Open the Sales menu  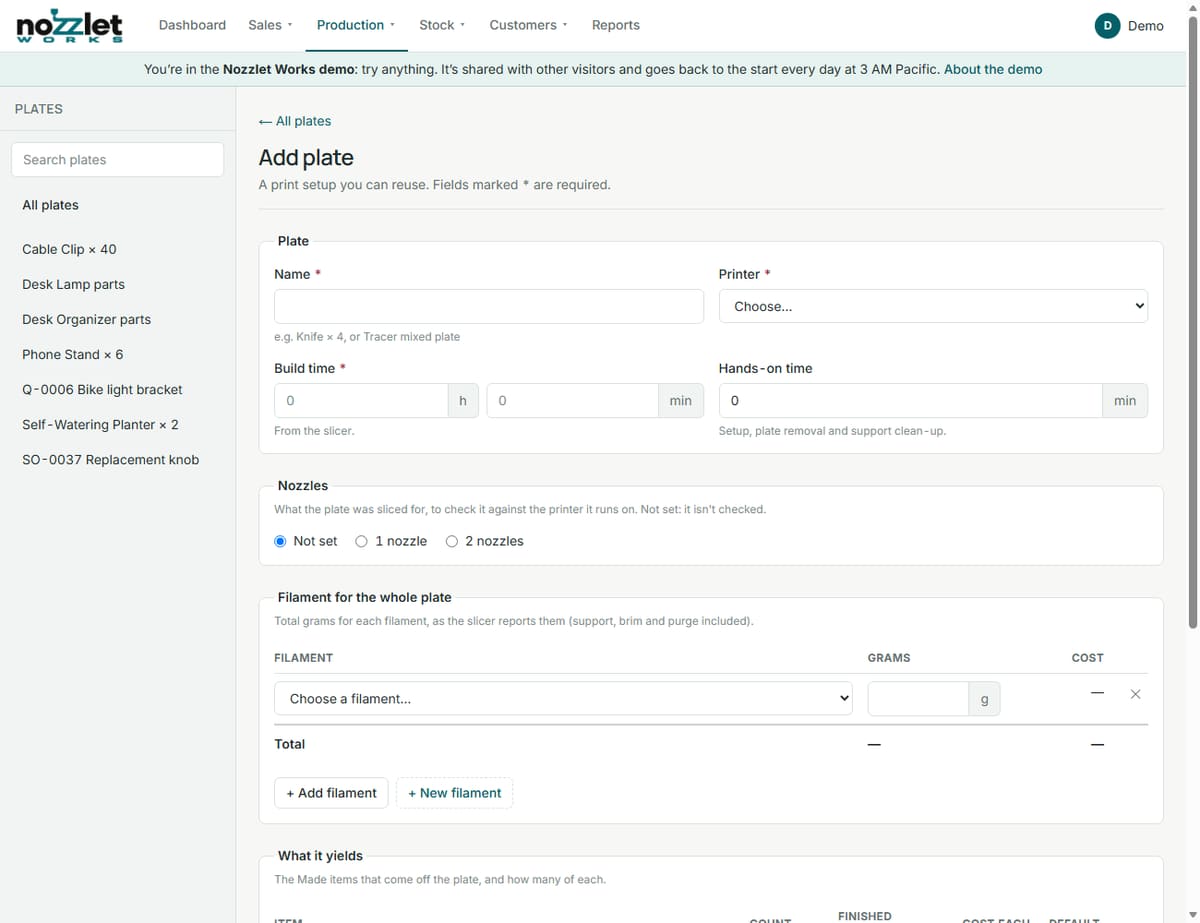[270, 25]
